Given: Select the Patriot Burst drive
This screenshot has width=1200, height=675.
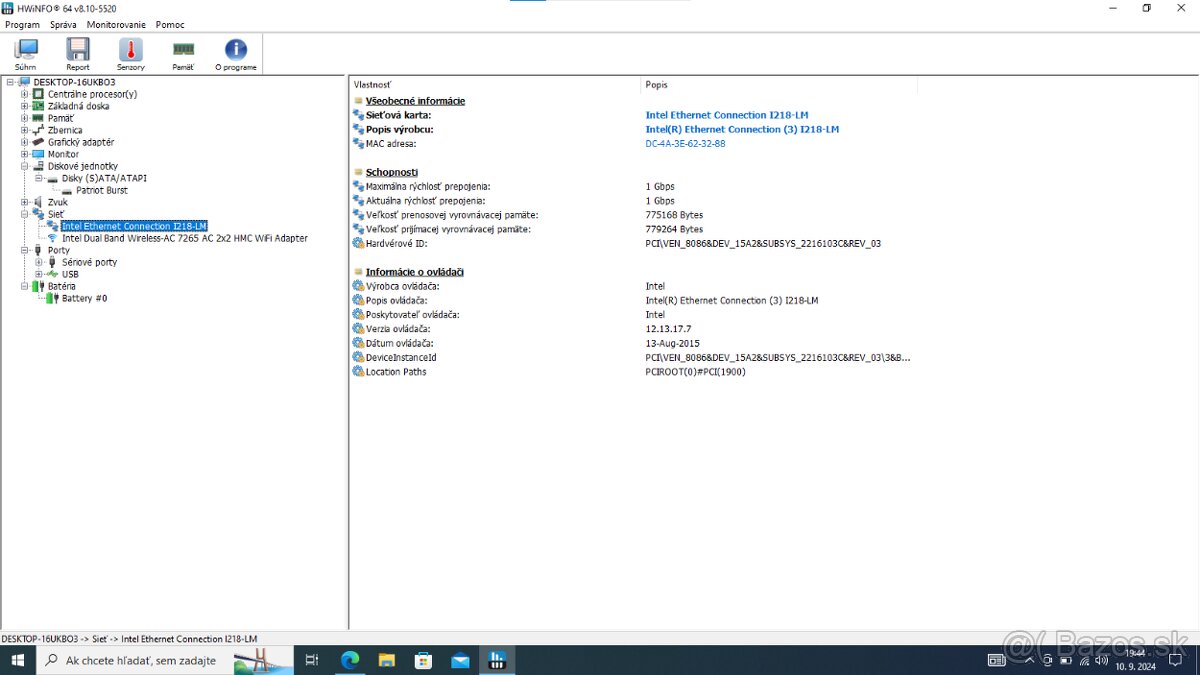Looking at the screenshot, I should pos(100,189).
